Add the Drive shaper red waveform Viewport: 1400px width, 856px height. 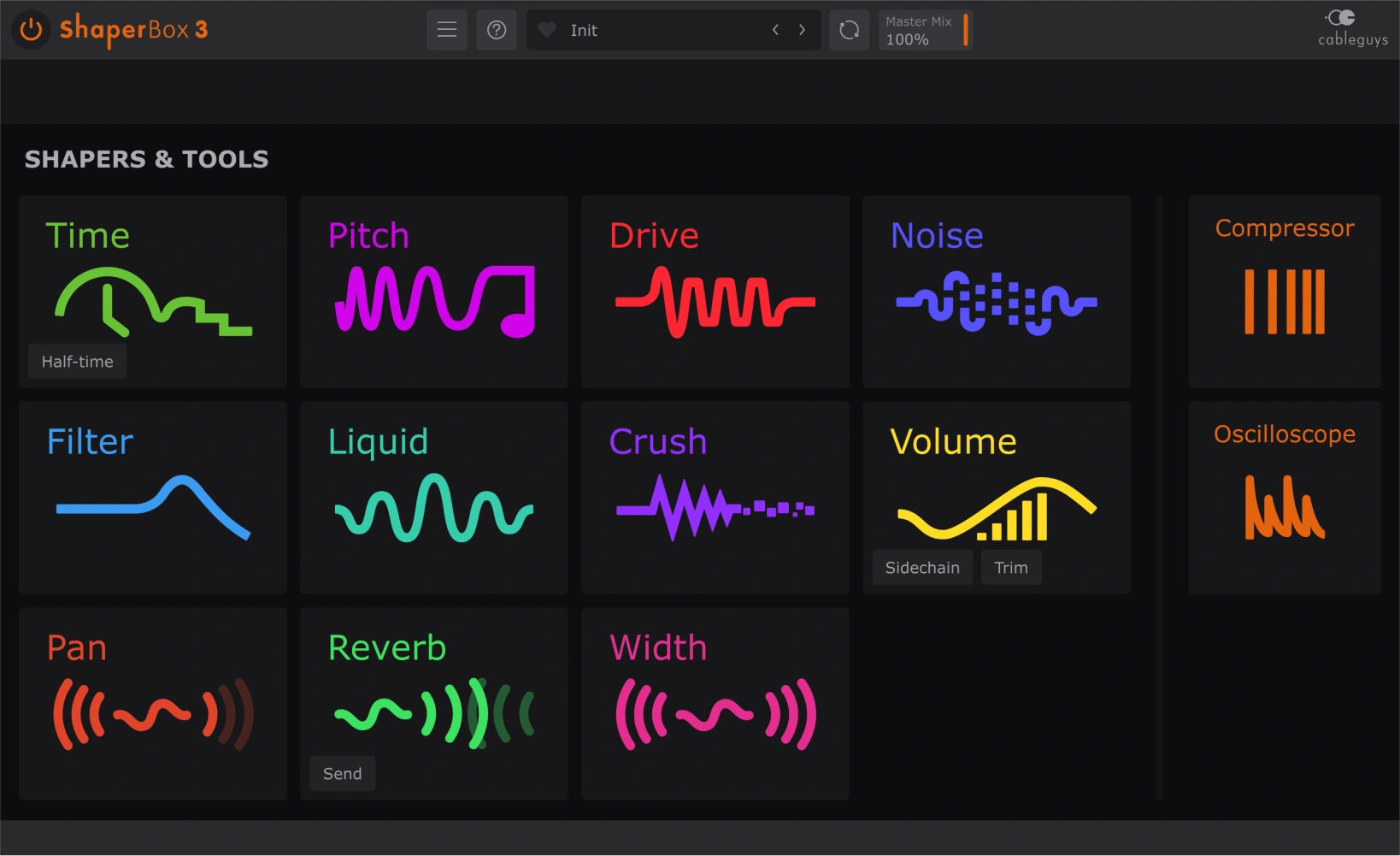715,301
